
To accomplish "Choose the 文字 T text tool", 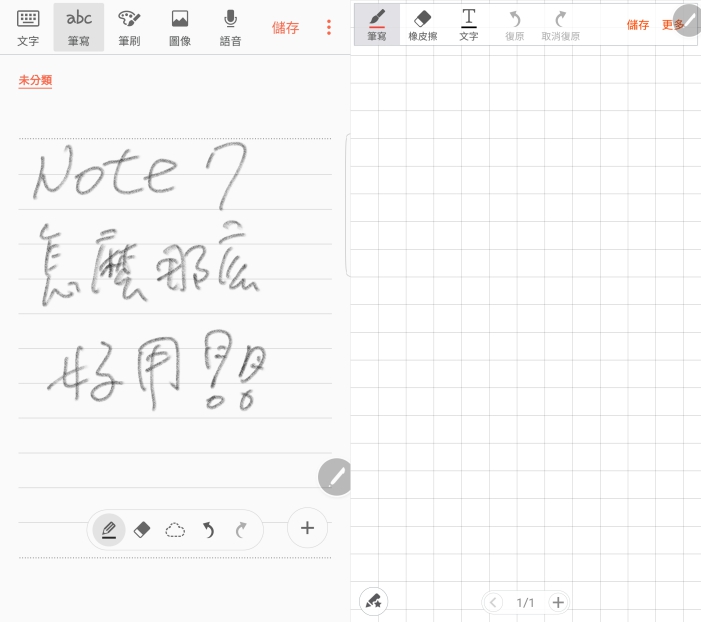I will click(x=469, y=25).
